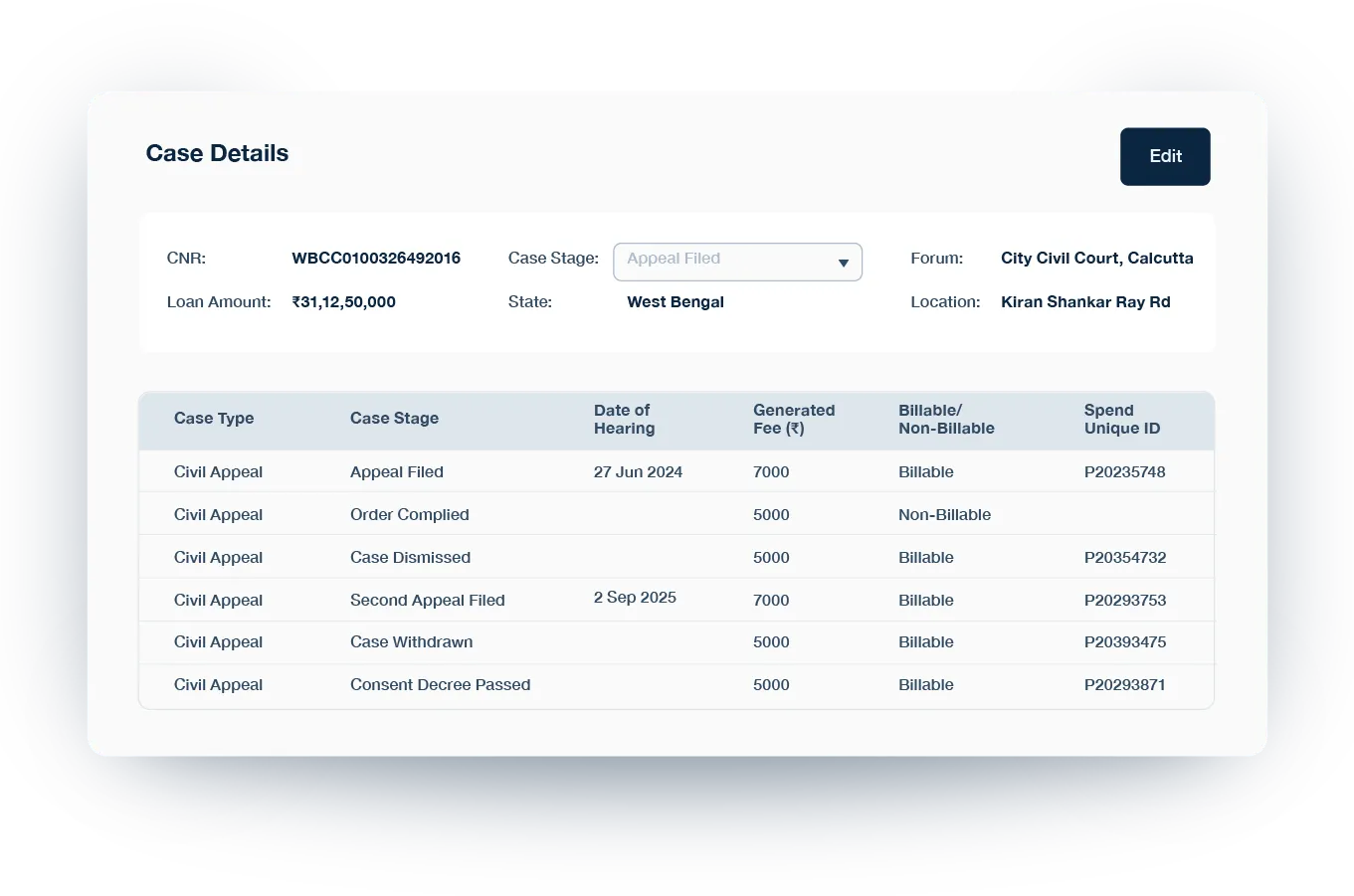Select Spend Unique ID P20293871
This screenshot has height=896, width=1354.
pos(1125,685)
